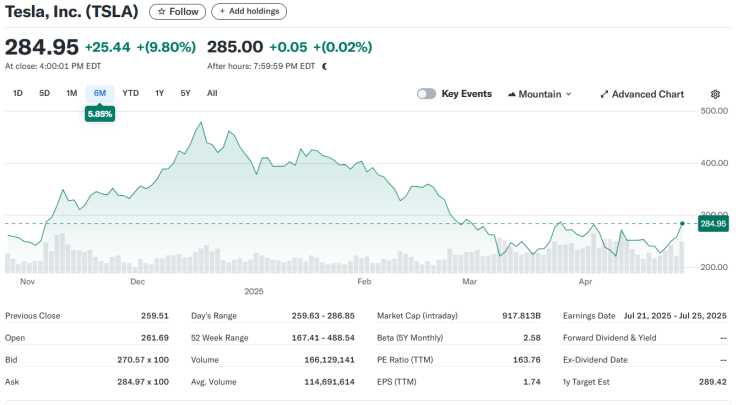Open chart settings gear icon
The height and width of the screenshot is (405, 743).
coord(715,94)
